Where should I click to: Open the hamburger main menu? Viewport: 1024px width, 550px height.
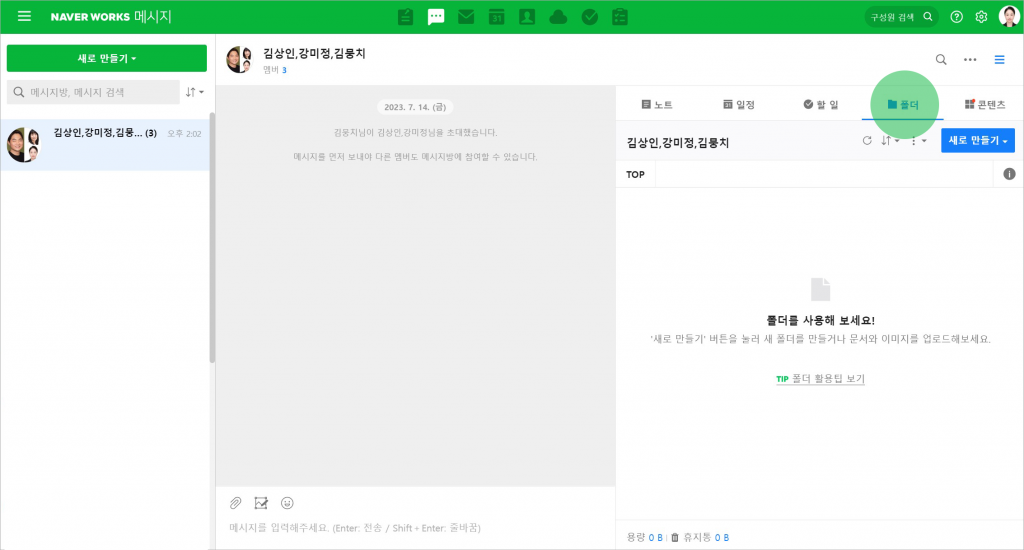pyautogui.click(x=24, y=16)
